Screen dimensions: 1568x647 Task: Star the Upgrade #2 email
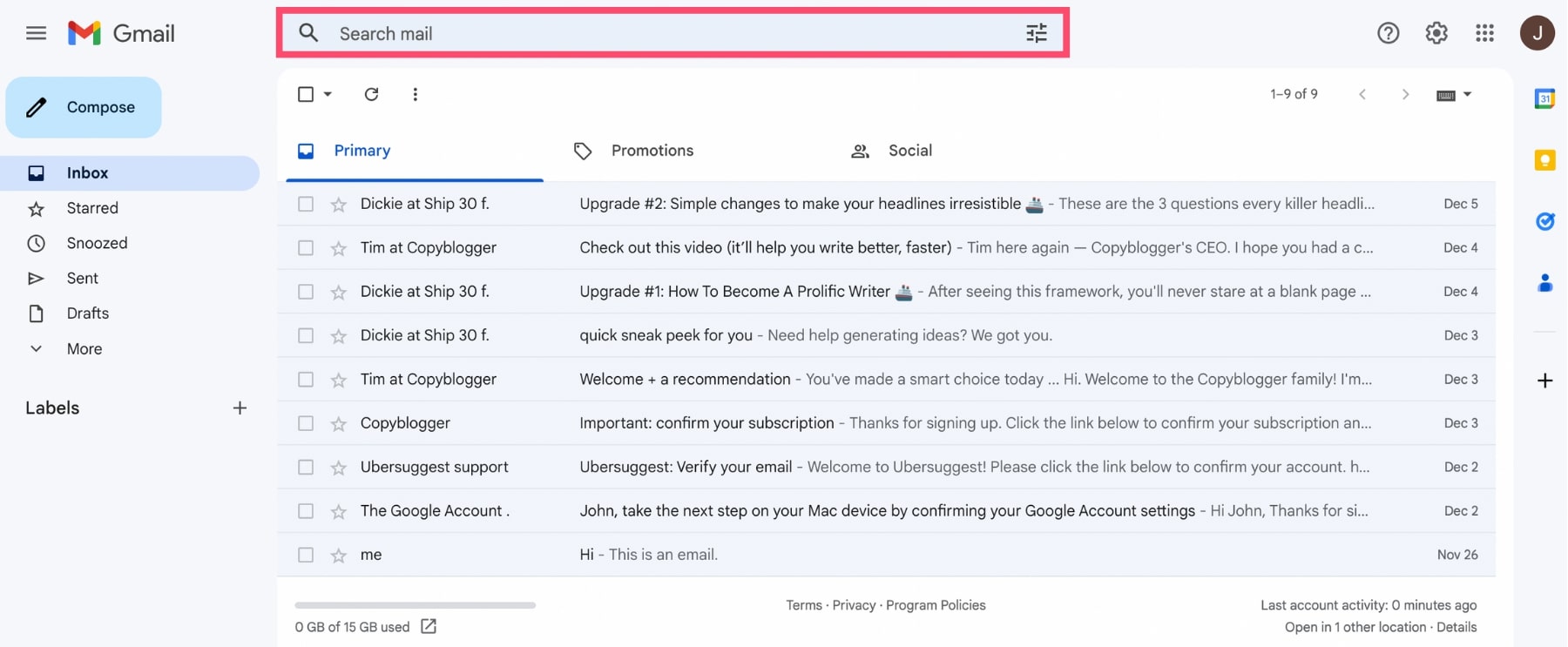339,205
